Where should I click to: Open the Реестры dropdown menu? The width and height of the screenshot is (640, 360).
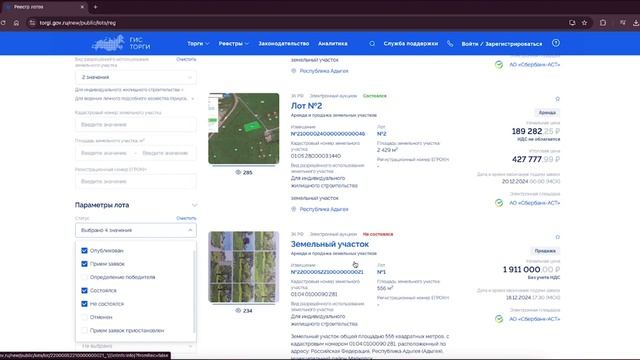[x=233, y=43]
